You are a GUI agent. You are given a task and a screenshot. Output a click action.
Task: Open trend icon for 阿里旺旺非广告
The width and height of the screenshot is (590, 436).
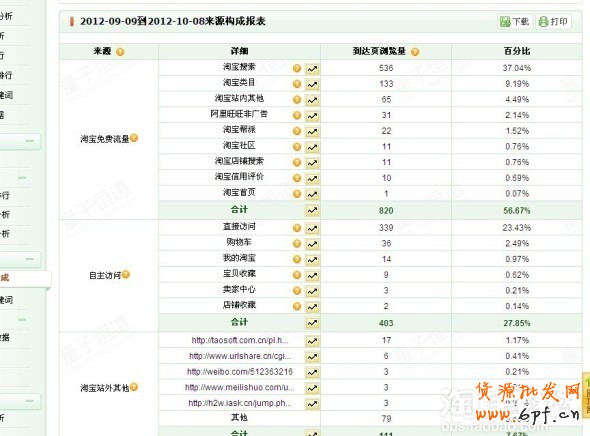point(312,116)
